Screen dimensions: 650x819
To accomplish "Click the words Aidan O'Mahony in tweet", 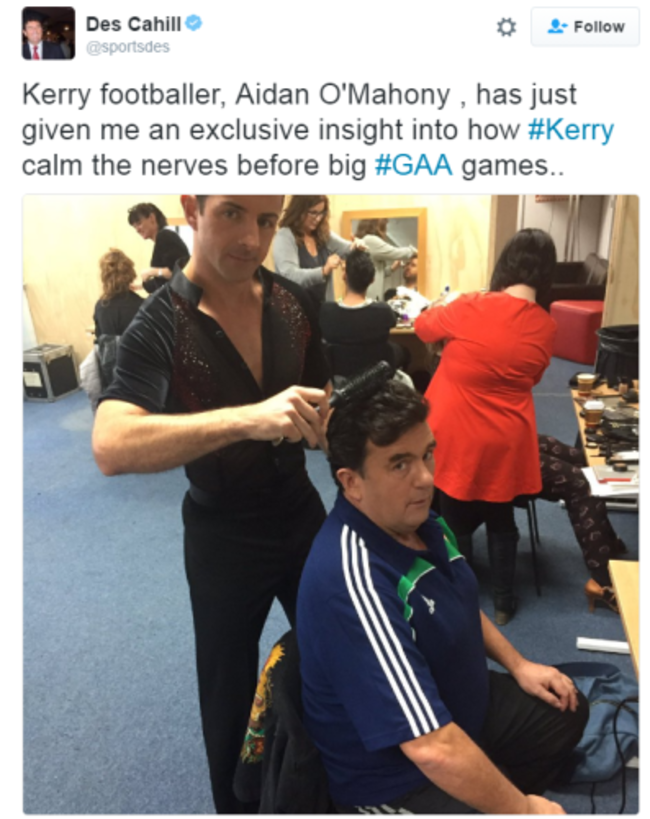I will click(x=342, y=95).
